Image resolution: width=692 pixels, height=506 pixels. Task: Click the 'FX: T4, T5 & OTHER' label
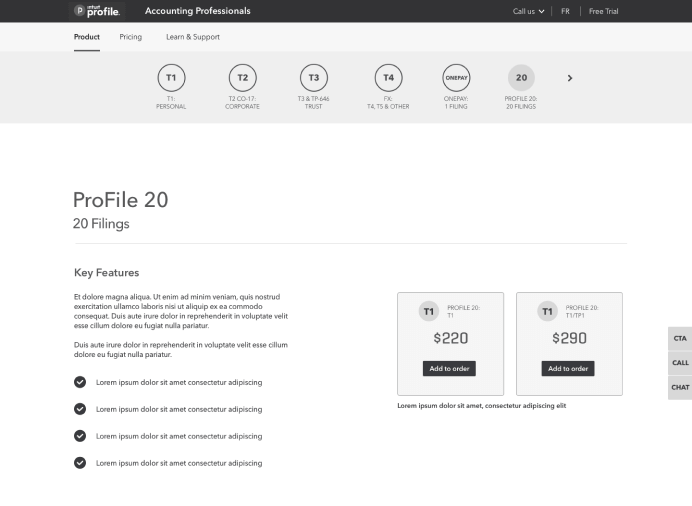[388, 103]
